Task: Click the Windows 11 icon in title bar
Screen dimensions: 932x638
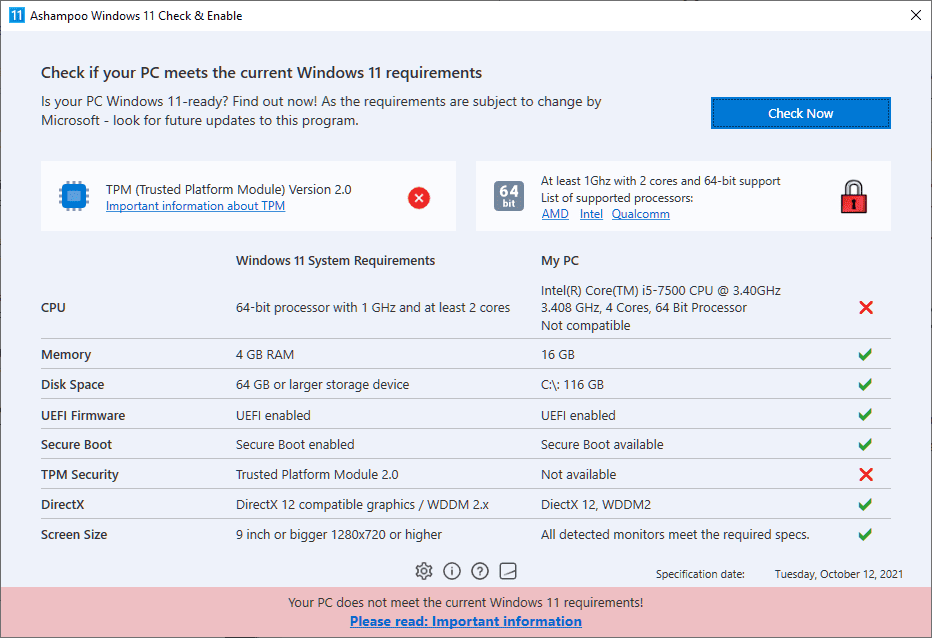Action: pyautogui.click(x=16, y=15)
